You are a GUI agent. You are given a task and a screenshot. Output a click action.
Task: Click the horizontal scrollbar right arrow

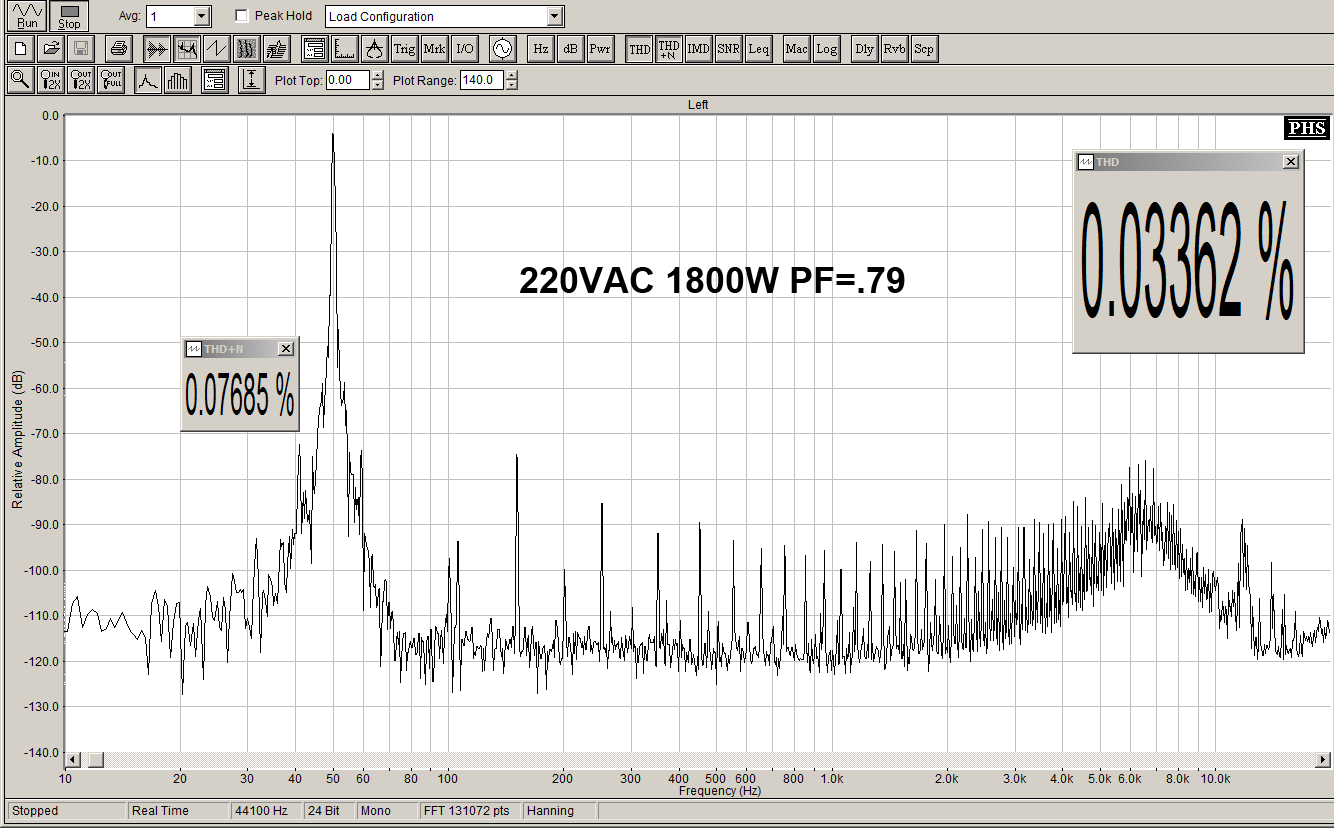pos(1323,759)
